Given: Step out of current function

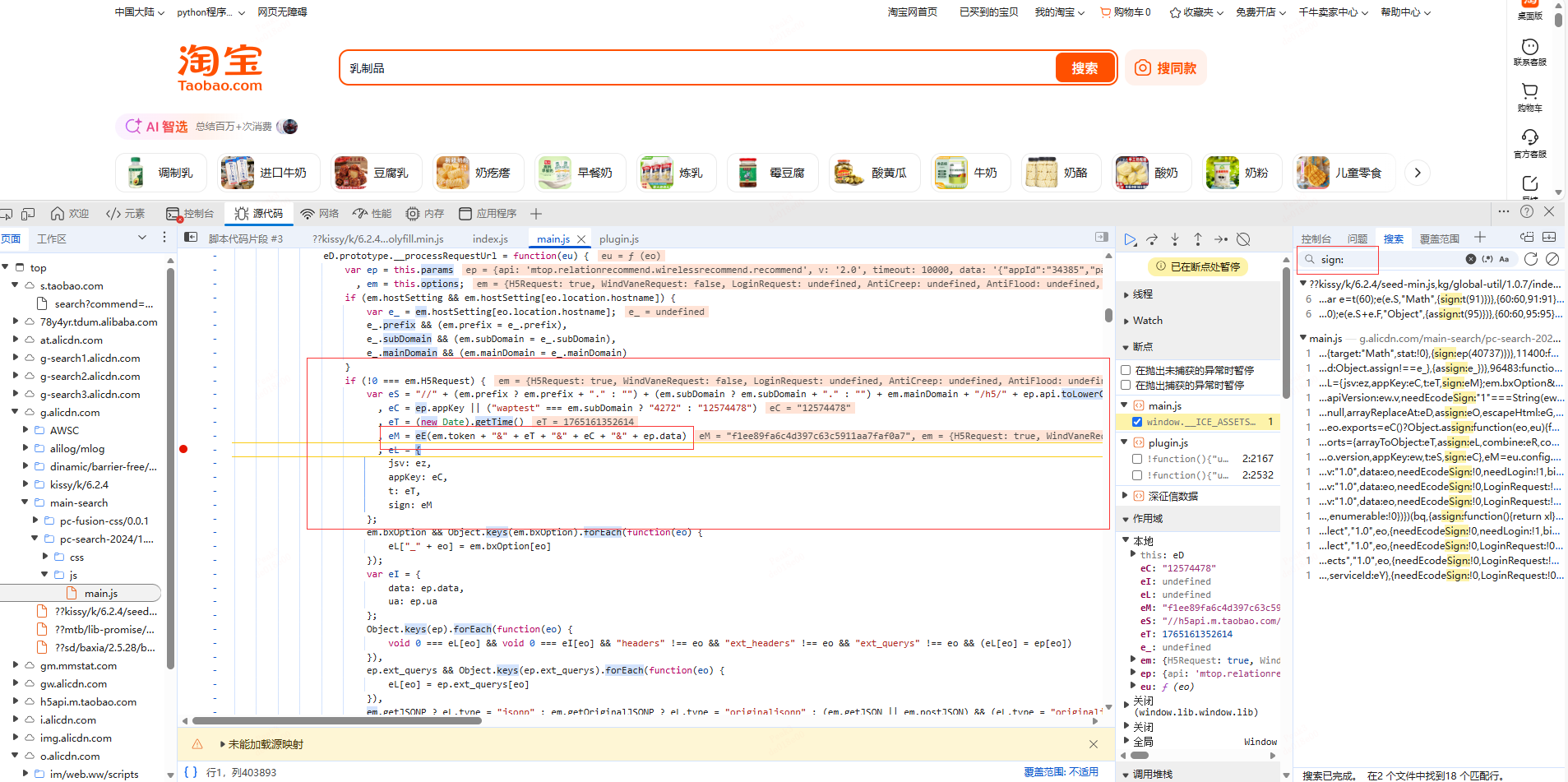Looking at the screenshot, I should (1198, 239).
